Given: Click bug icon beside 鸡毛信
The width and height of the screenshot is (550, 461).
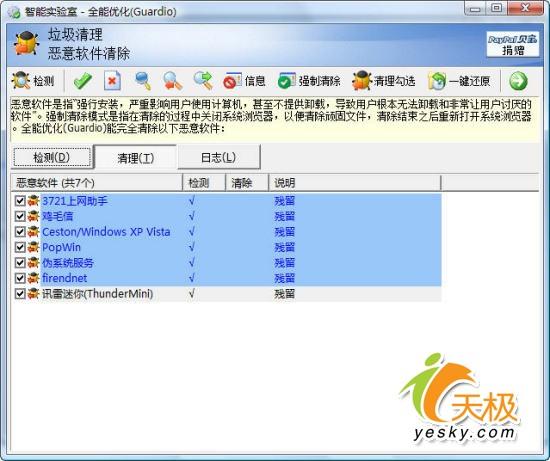Looking at the screenshot, I should (x=33, y=216).
